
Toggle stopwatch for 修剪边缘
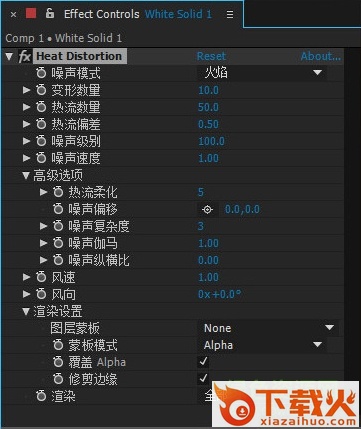coord(58,379)
